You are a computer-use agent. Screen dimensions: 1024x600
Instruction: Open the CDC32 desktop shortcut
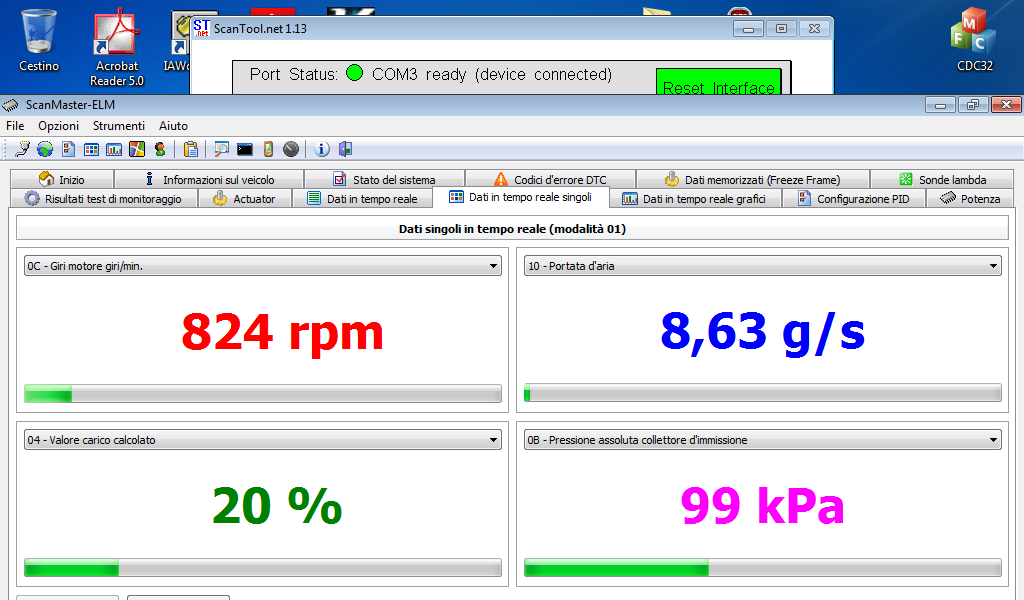[972, 40]
